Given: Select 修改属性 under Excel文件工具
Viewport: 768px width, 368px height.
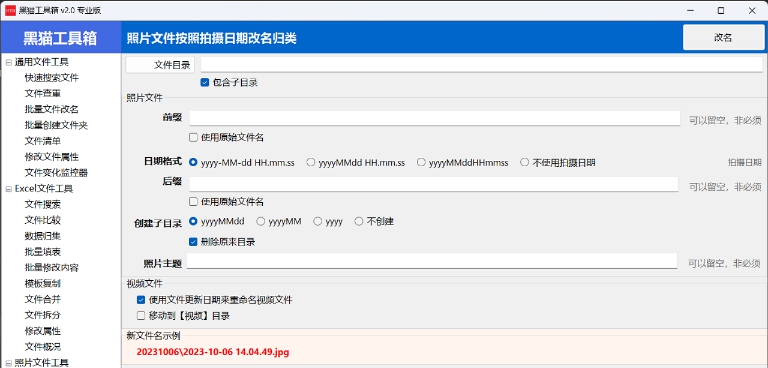Looking at the screenshot, I should tap(43, 331).
